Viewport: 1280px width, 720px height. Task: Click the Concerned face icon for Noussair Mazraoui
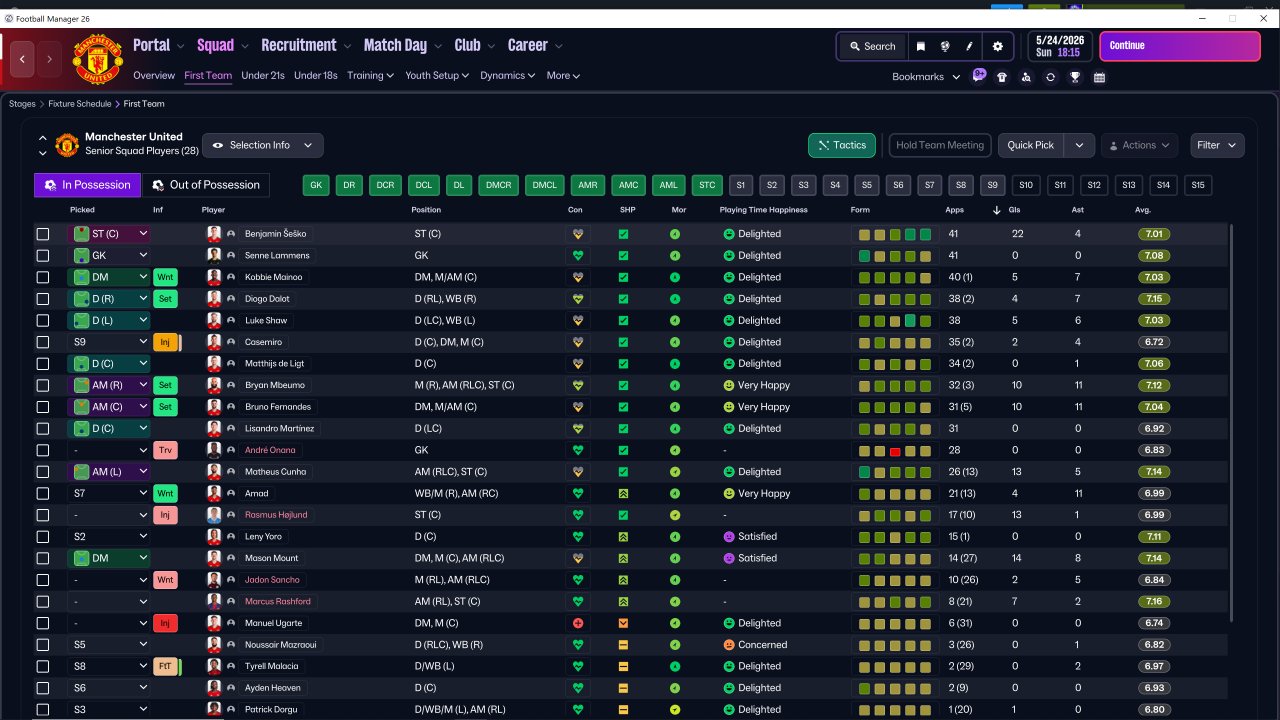point(729,645)
